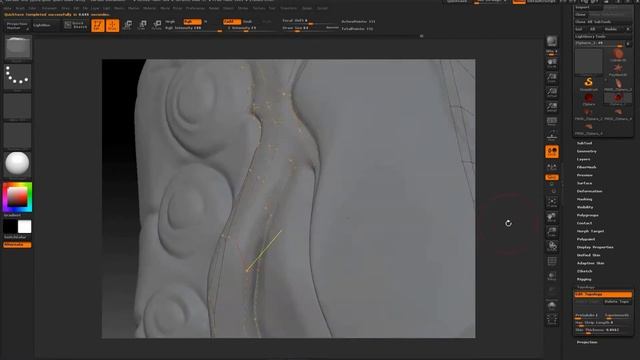The height and width of the screenshot is (360, 640).
Task: Activate the Quick Sketch button
Action: click(76, 25)
